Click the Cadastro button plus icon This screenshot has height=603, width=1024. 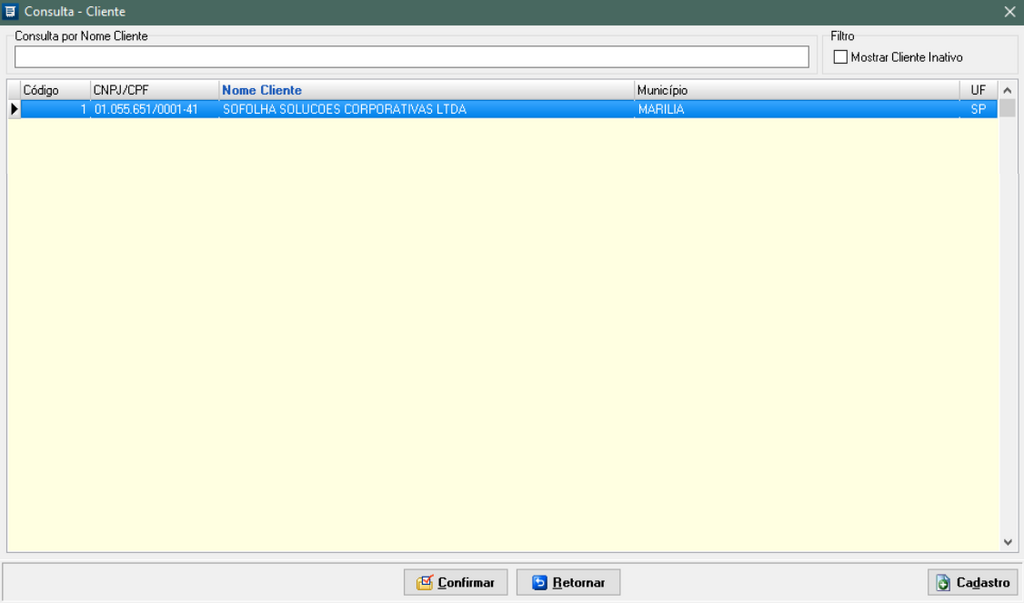pos(943,582)
